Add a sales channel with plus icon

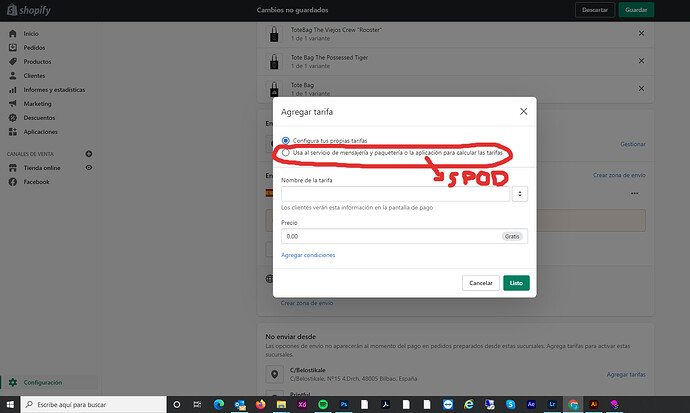point(88,154)
